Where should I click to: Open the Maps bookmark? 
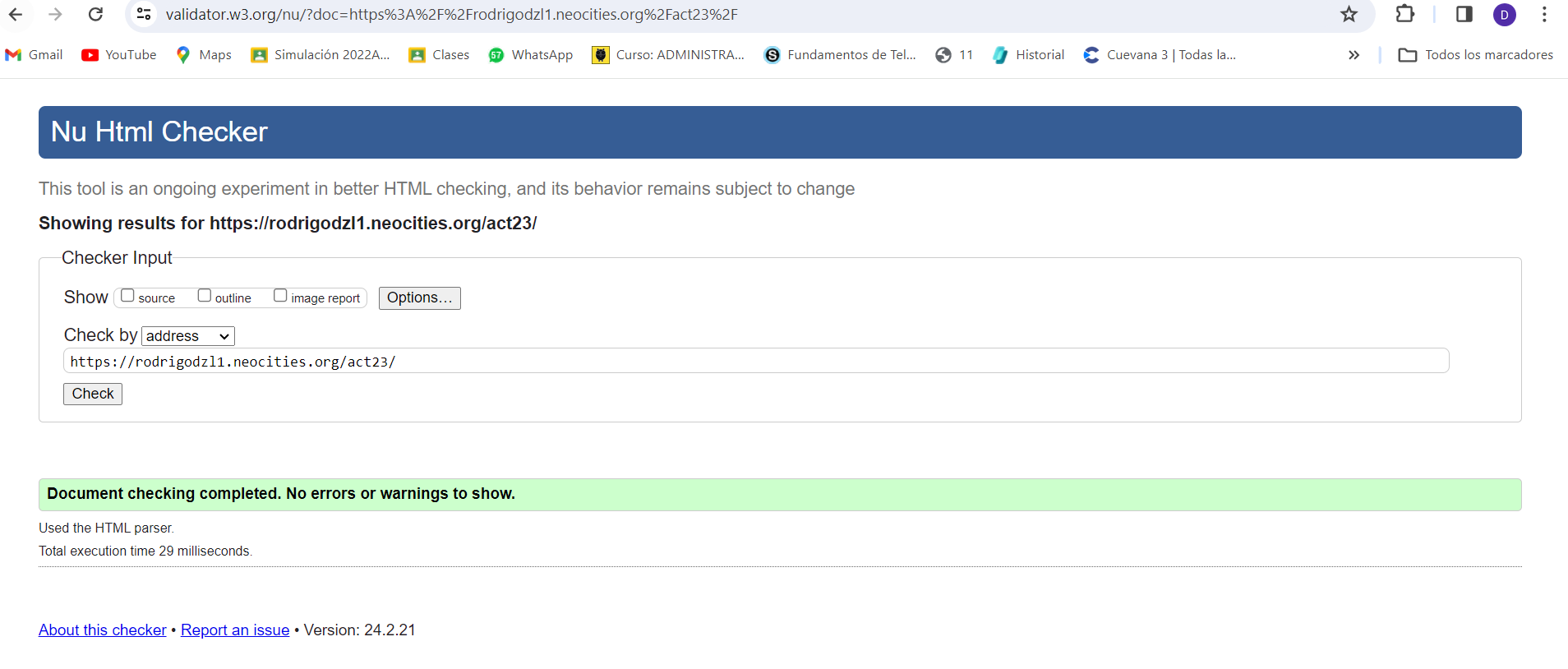(204, 54)
